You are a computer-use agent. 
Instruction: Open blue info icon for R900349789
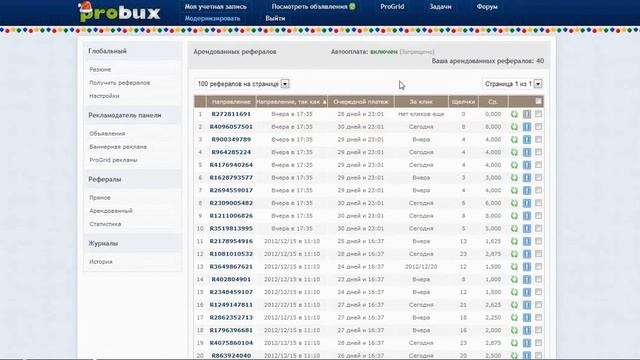pos(527,140)
